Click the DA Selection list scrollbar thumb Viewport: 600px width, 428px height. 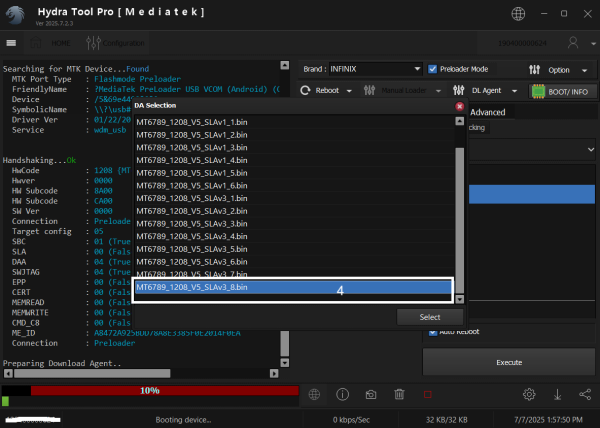pos(460,220)
